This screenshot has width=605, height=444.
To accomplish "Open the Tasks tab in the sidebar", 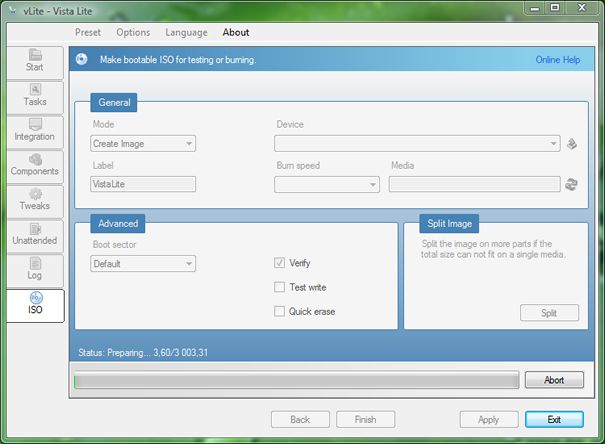I will tap(35, 97).
